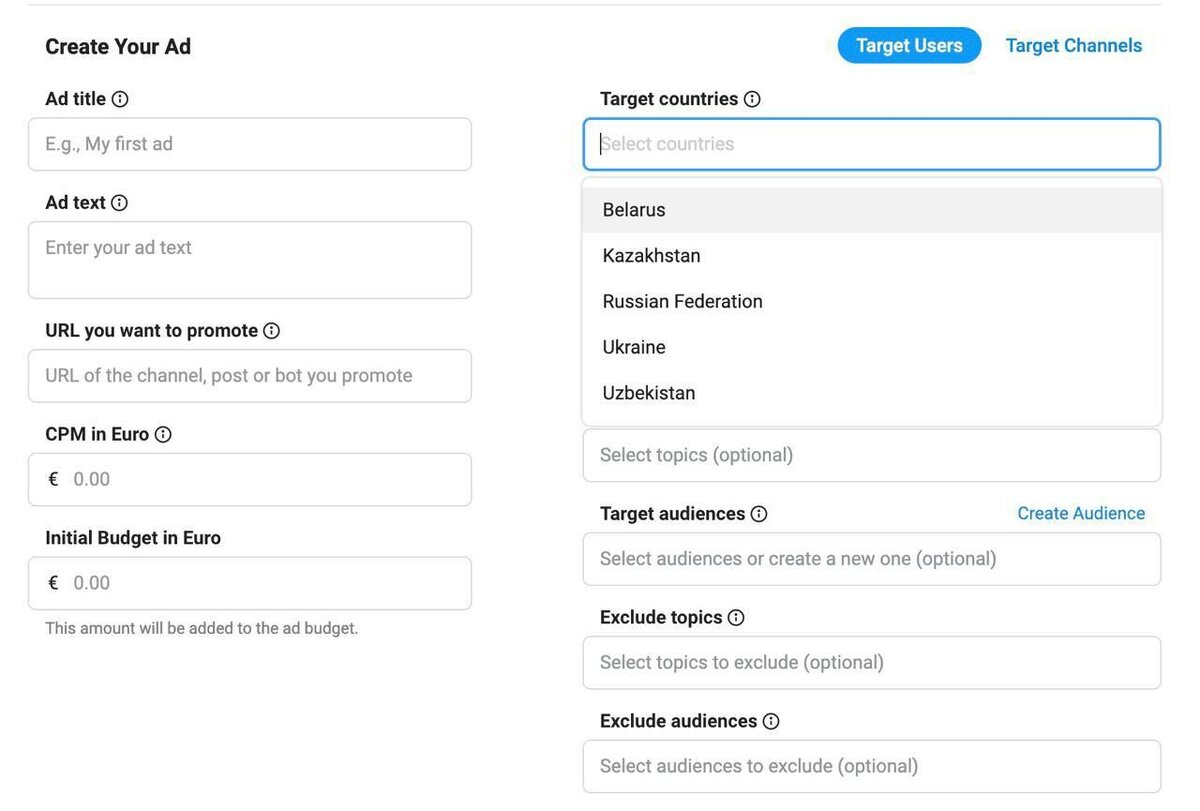
Task: Choose Uzbekistan from the country options
Action: coord(649,394)
